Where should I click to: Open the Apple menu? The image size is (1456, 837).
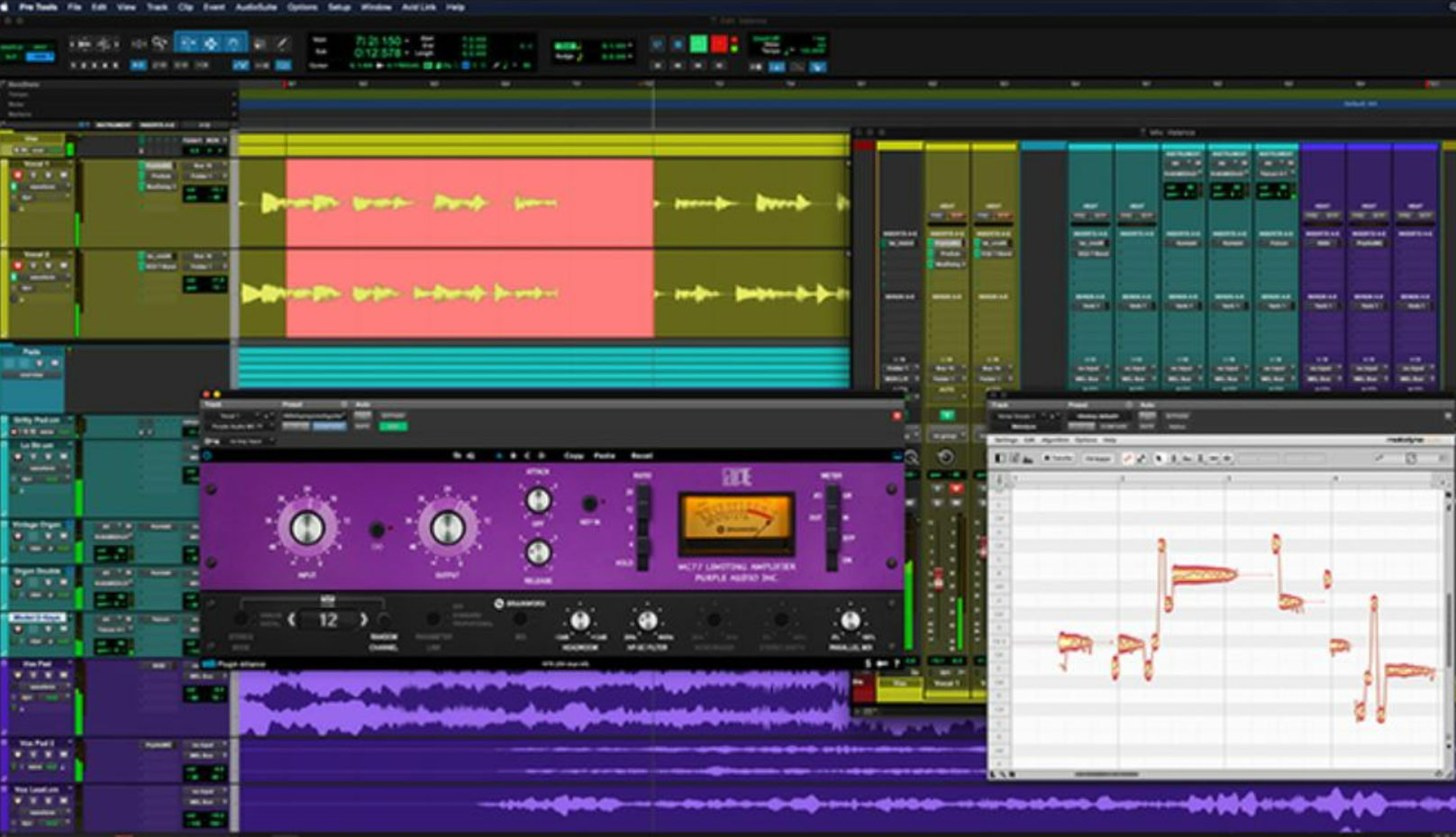(x=5, y=6)
